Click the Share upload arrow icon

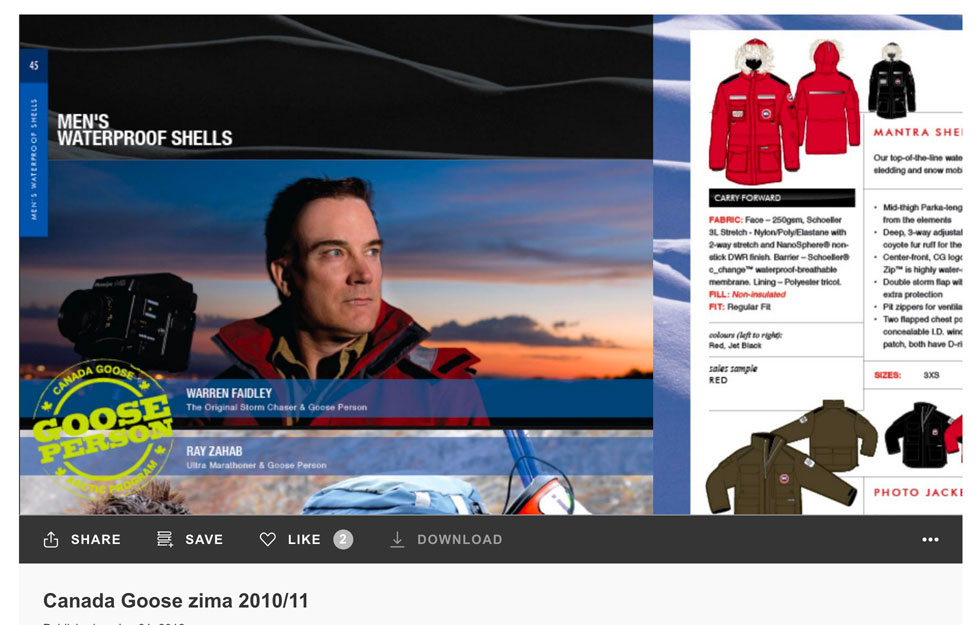click(51, 540)
